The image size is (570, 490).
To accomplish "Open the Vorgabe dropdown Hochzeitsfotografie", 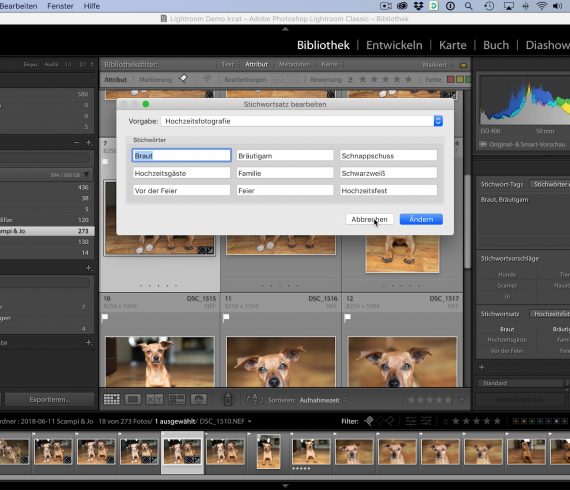I will click(x=302, y=121).
